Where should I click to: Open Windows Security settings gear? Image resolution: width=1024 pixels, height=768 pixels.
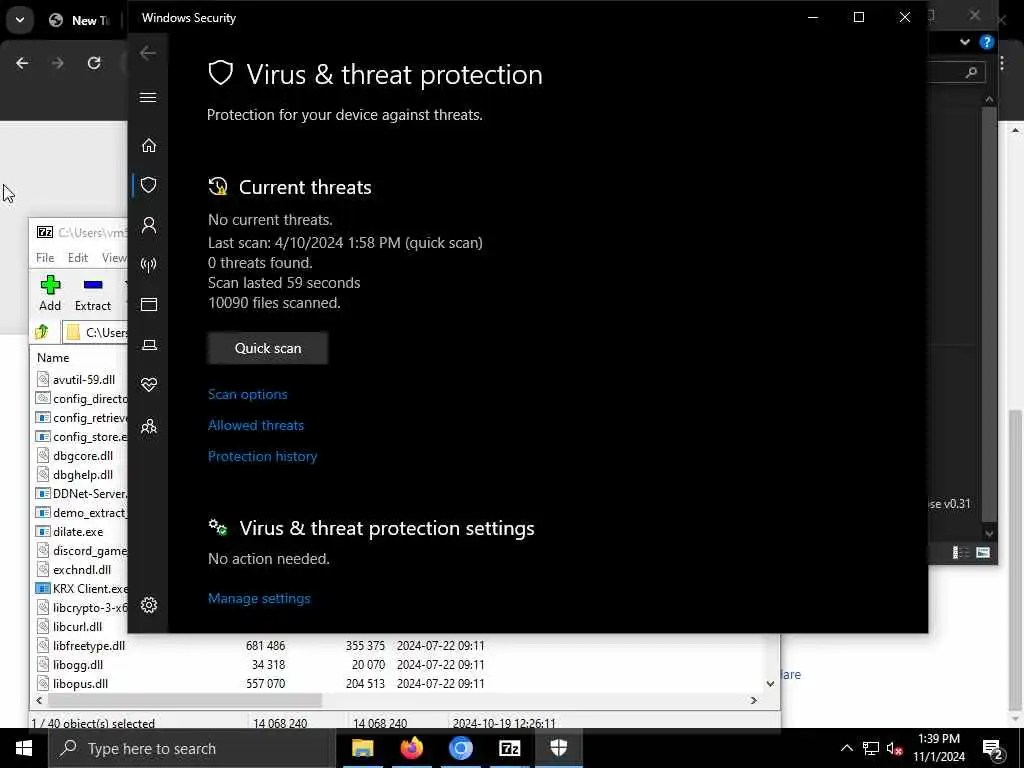pos(149,605)
